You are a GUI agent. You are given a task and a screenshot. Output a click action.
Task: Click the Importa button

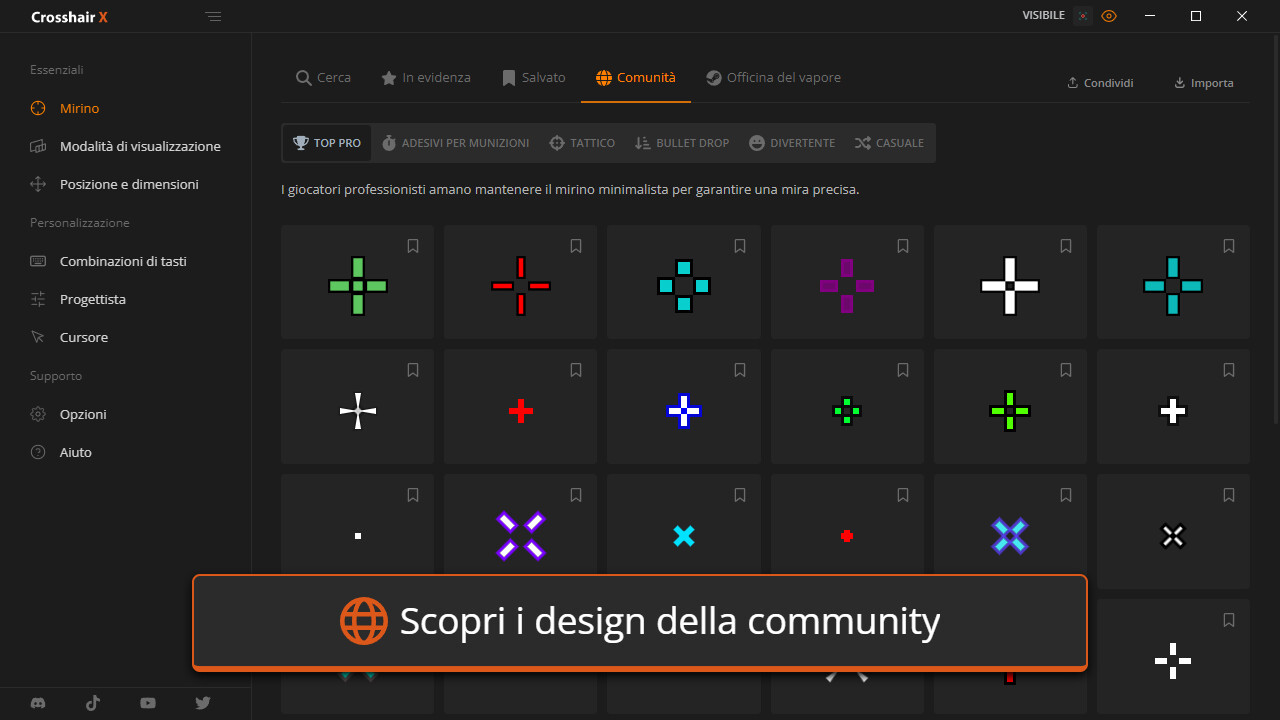point(1203,83)
